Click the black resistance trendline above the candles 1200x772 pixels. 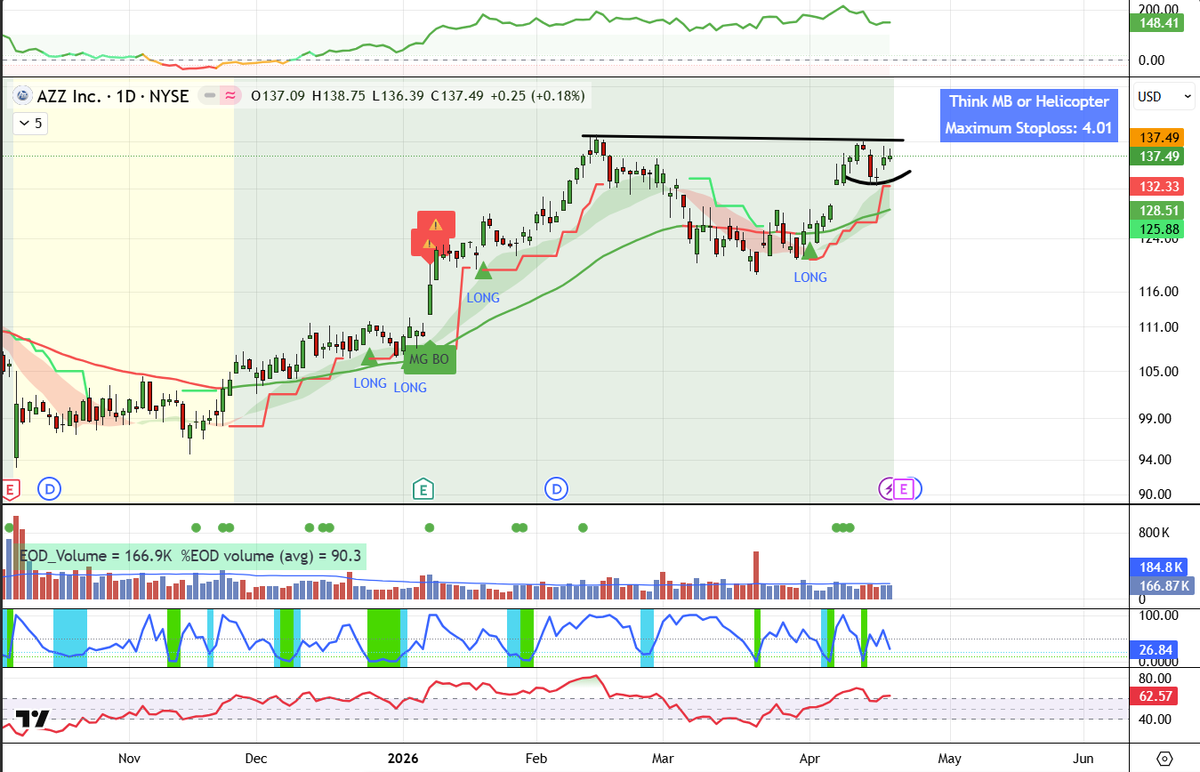pyautogui.click(x=743, y=137)
